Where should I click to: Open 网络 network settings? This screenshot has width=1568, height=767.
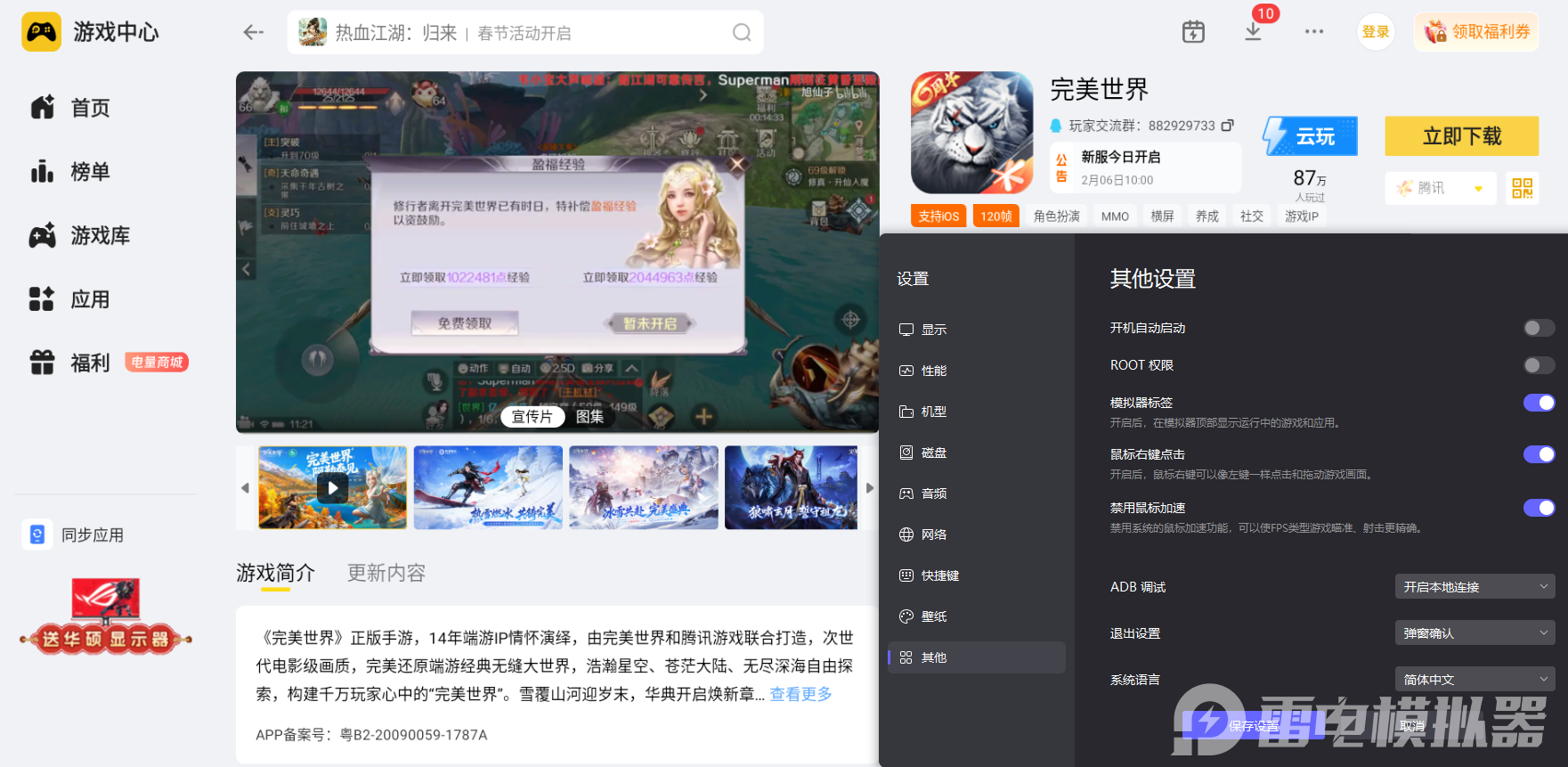pyautogui.click(x=977, y=534)
